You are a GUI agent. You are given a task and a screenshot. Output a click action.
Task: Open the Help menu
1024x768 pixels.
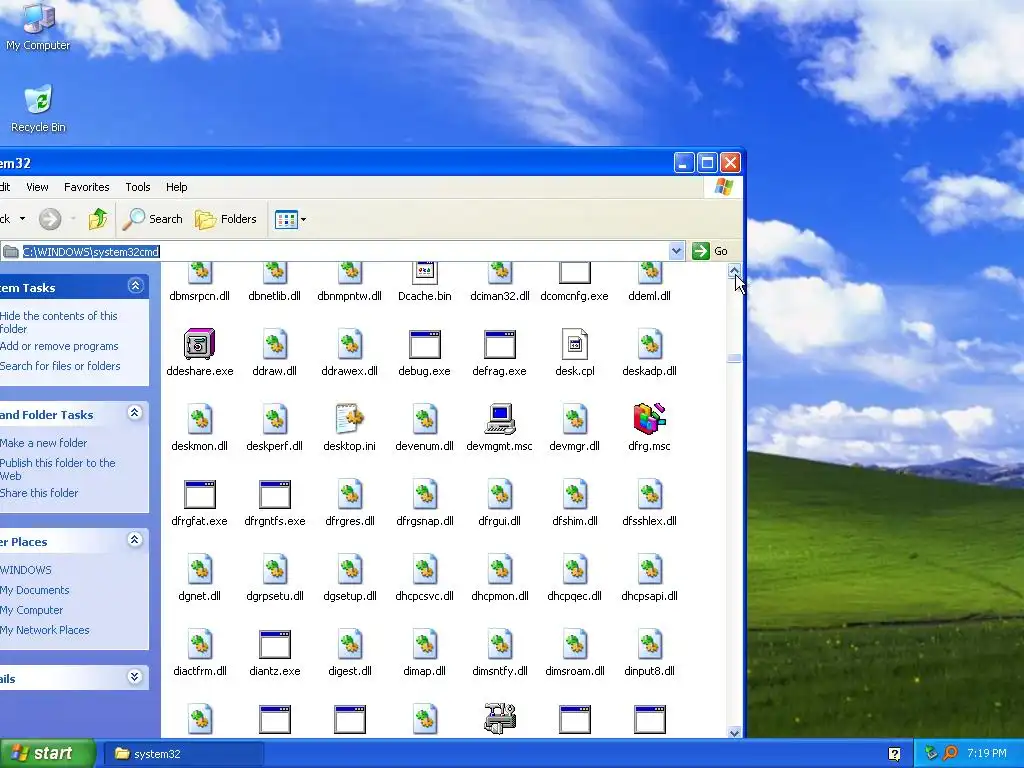pos(176,187)
